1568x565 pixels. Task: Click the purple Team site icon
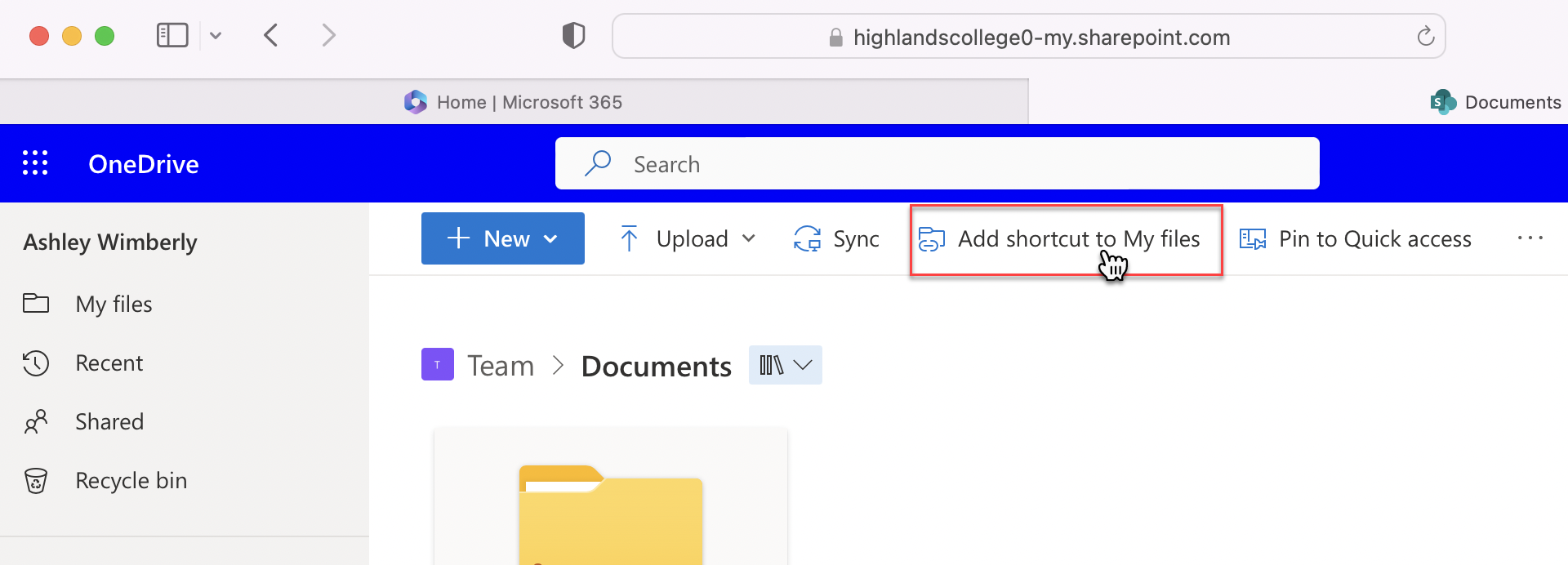[x=438, y=364]
